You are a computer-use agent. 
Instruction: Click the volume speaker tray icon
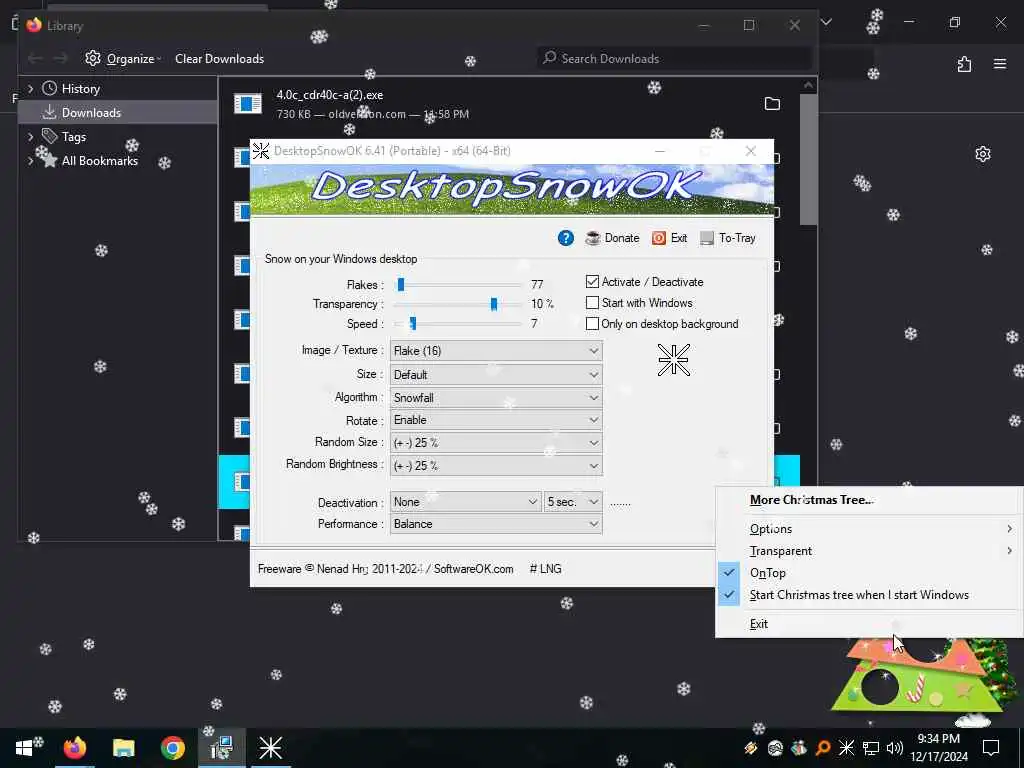coord(895,748)
